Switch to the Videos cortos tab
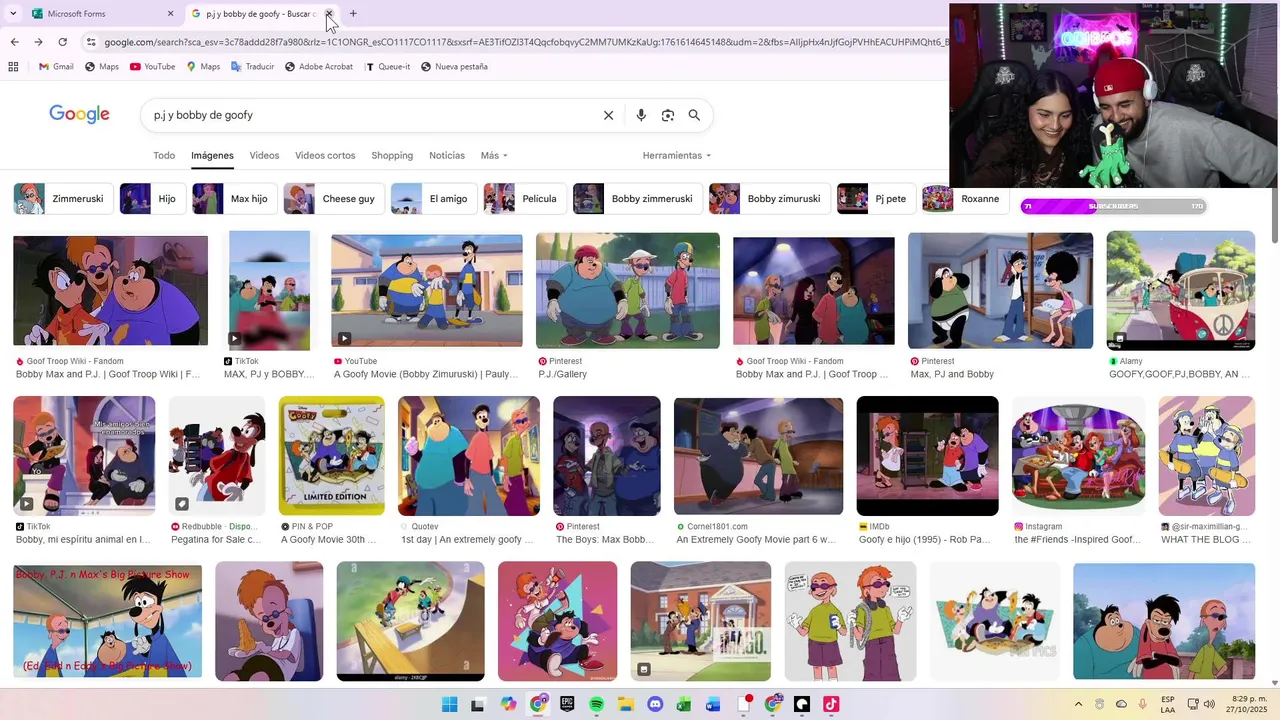The width and height of the screenshot is (1280, 720). (325, 156)
